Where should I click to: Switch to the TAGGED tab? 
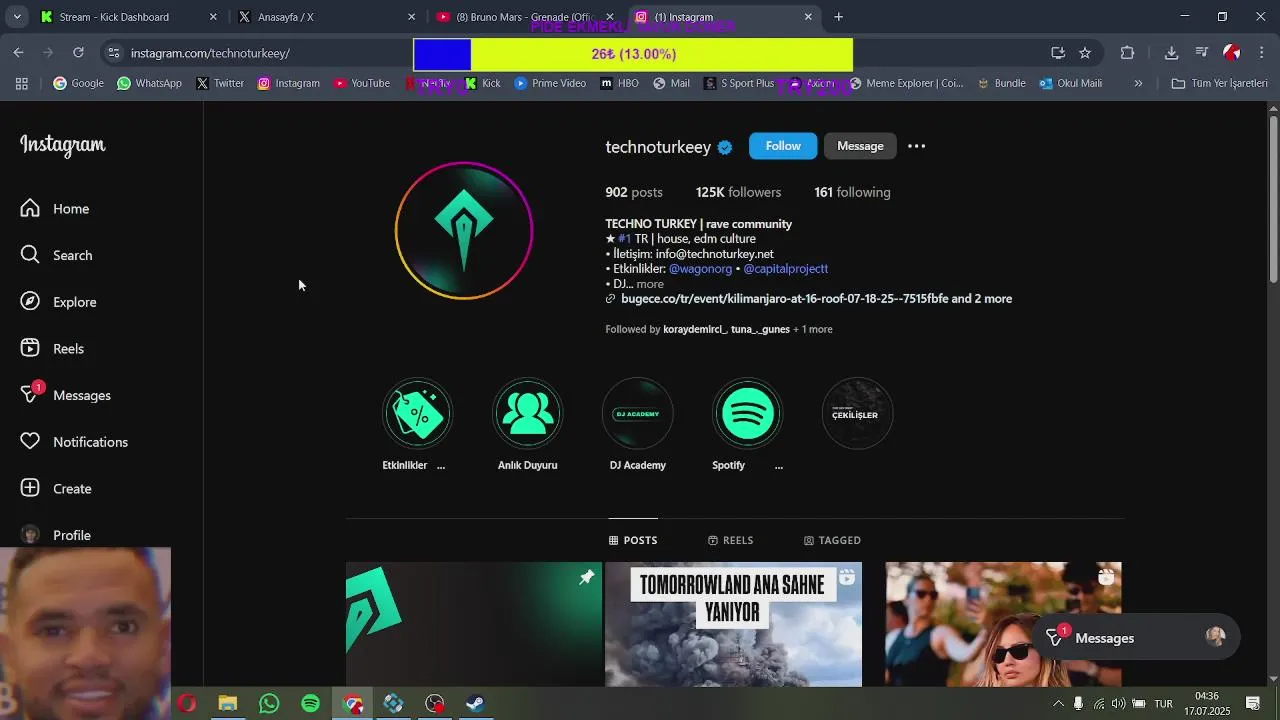832,540
